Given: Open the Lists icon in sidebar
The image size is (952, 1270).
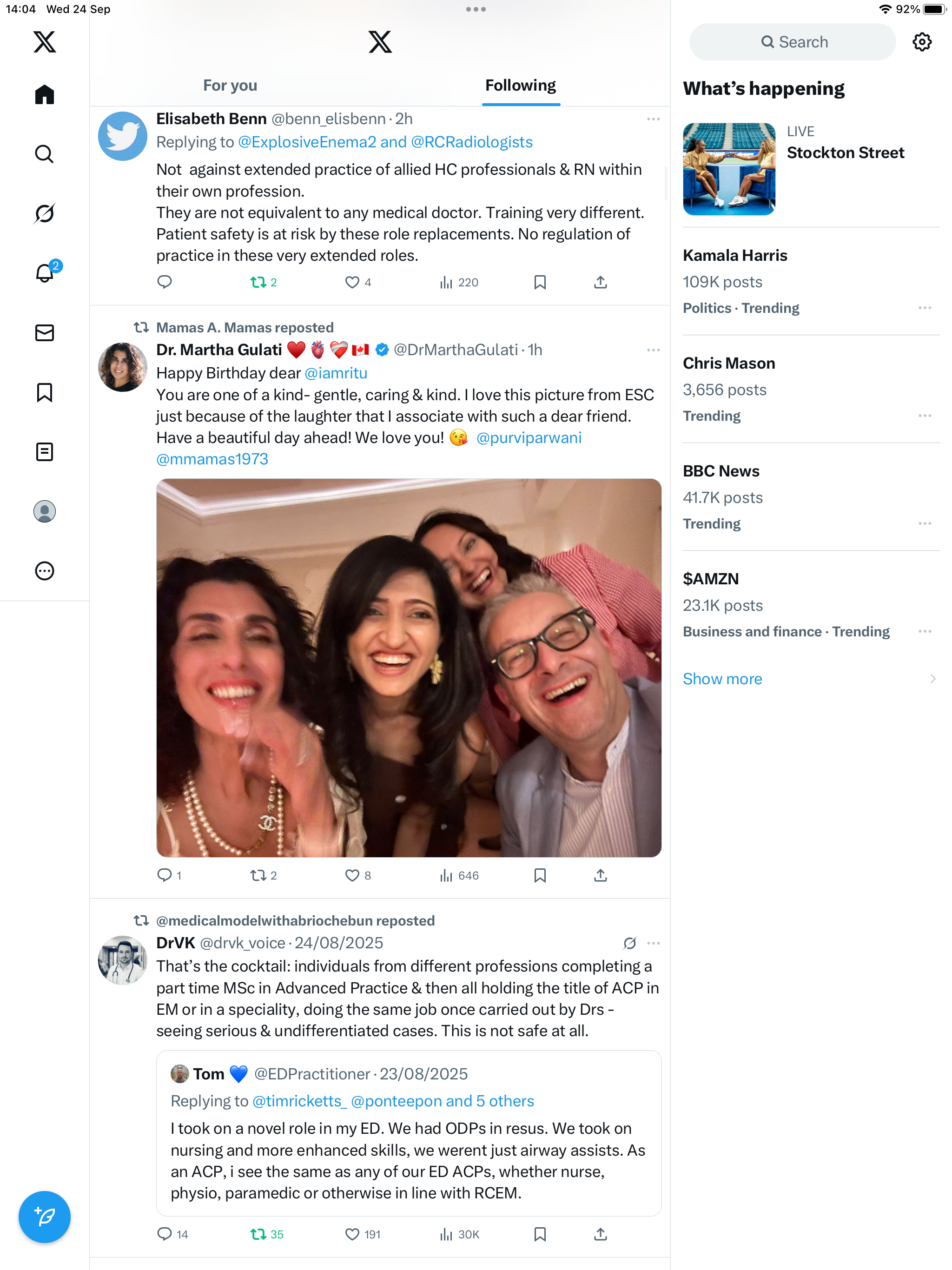Looking at the screenshot, I should [44, 452].
